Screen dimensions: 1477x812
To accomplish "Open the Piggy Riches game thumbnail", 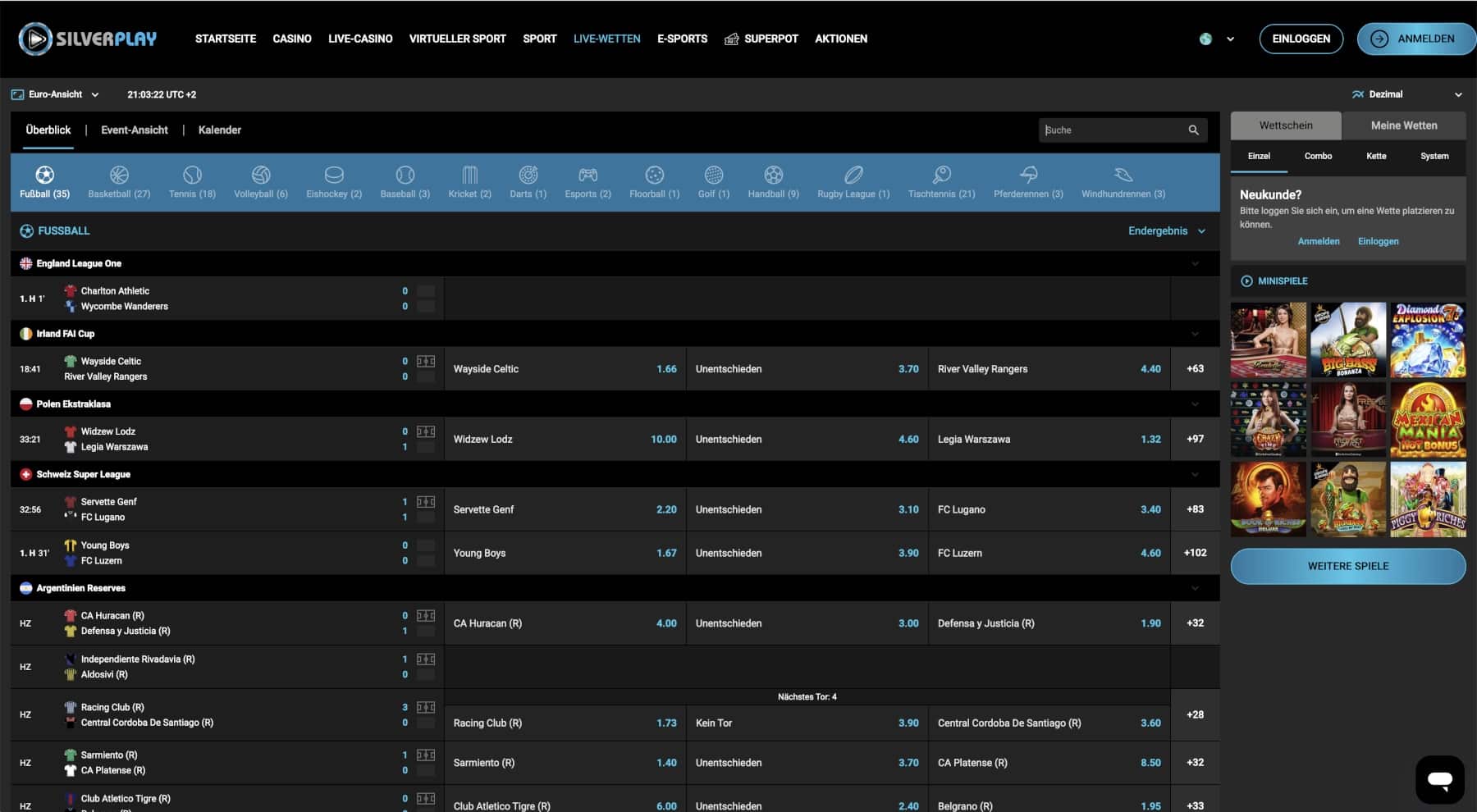I will 1428,499.
